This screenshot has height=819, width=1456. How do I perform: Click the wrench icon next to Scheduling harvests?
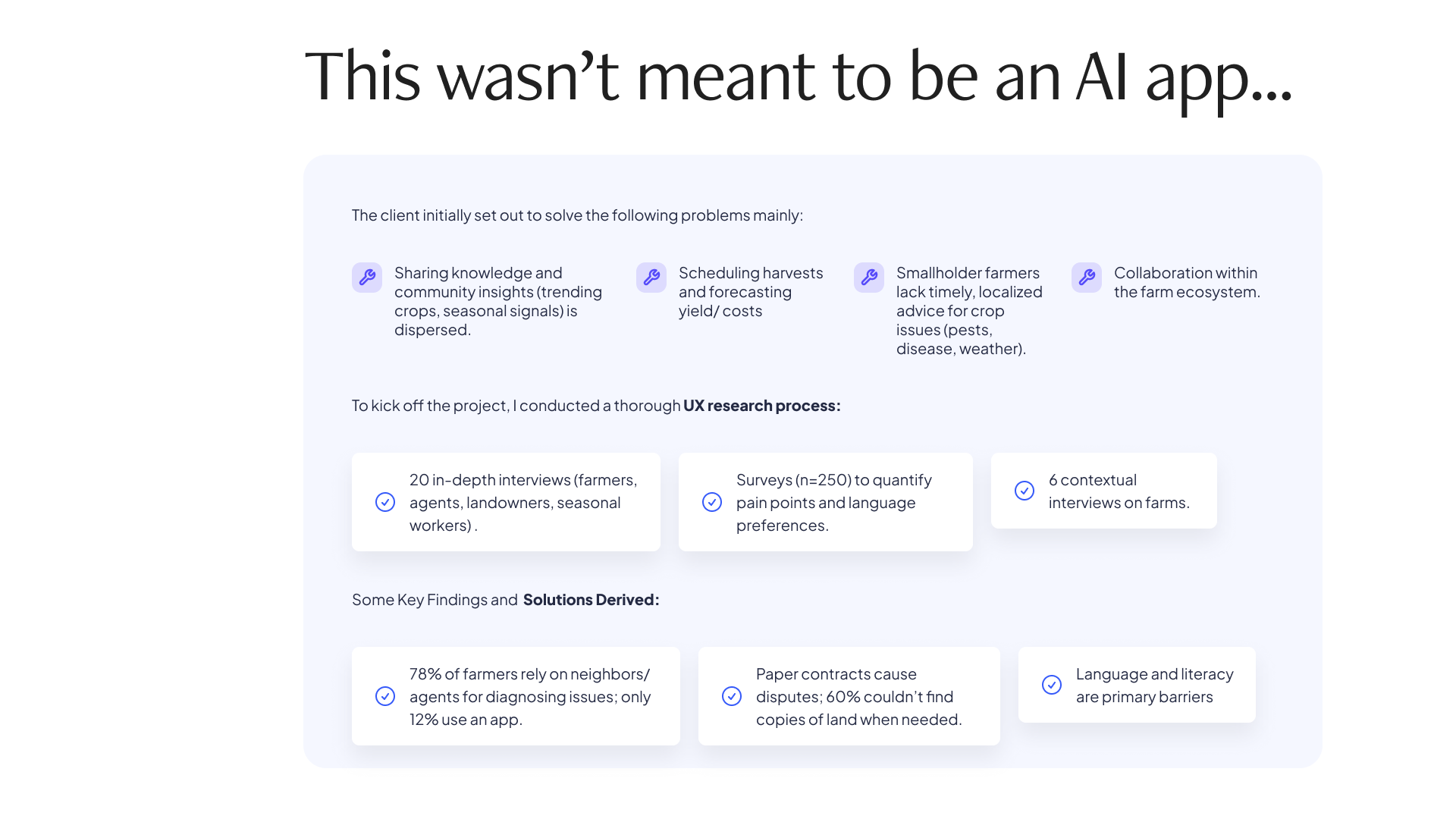pyautogui.click(x=651, y=278)
